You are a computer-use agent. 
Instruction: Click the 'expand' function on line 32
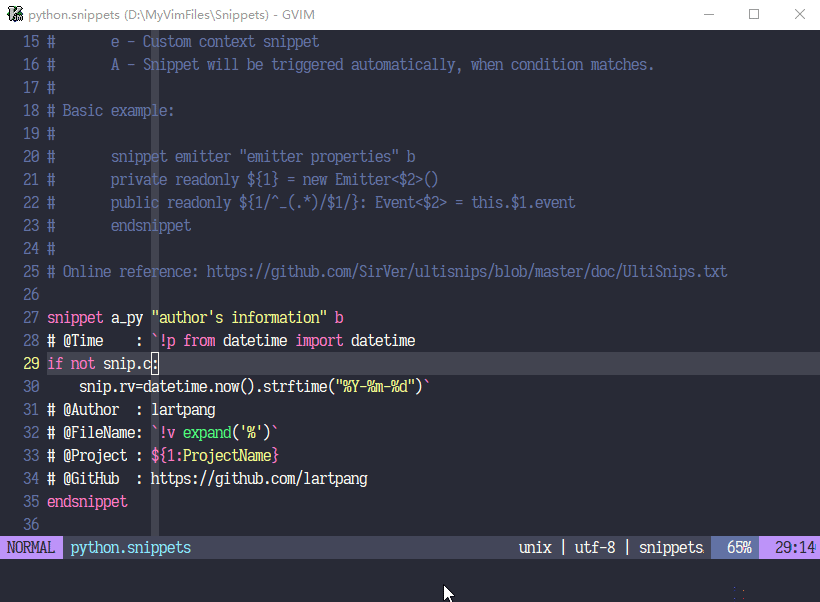[207, 433]
